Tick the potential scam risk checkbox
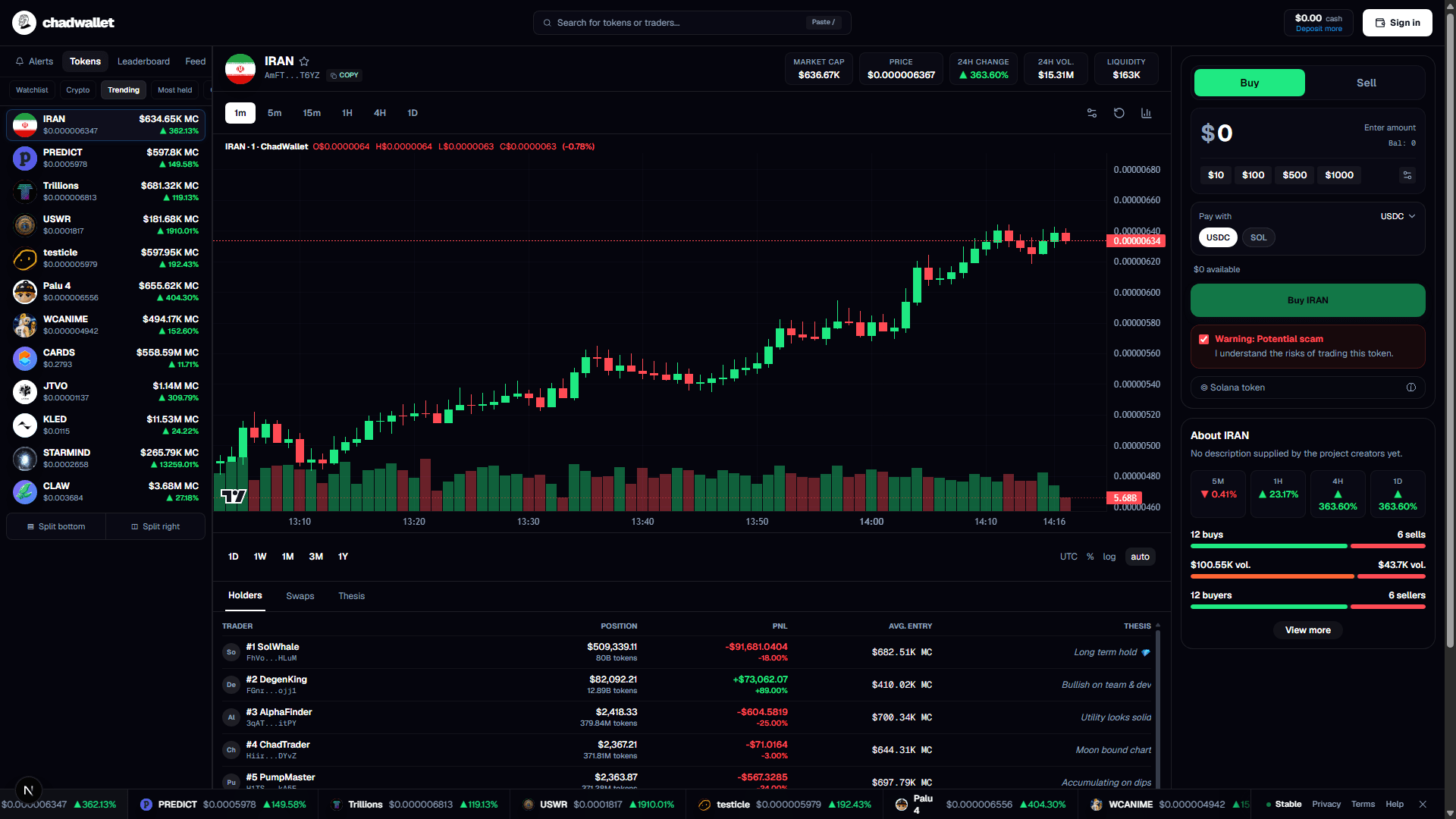Viewport: 1456px width, 819px height. (1204, 339)
